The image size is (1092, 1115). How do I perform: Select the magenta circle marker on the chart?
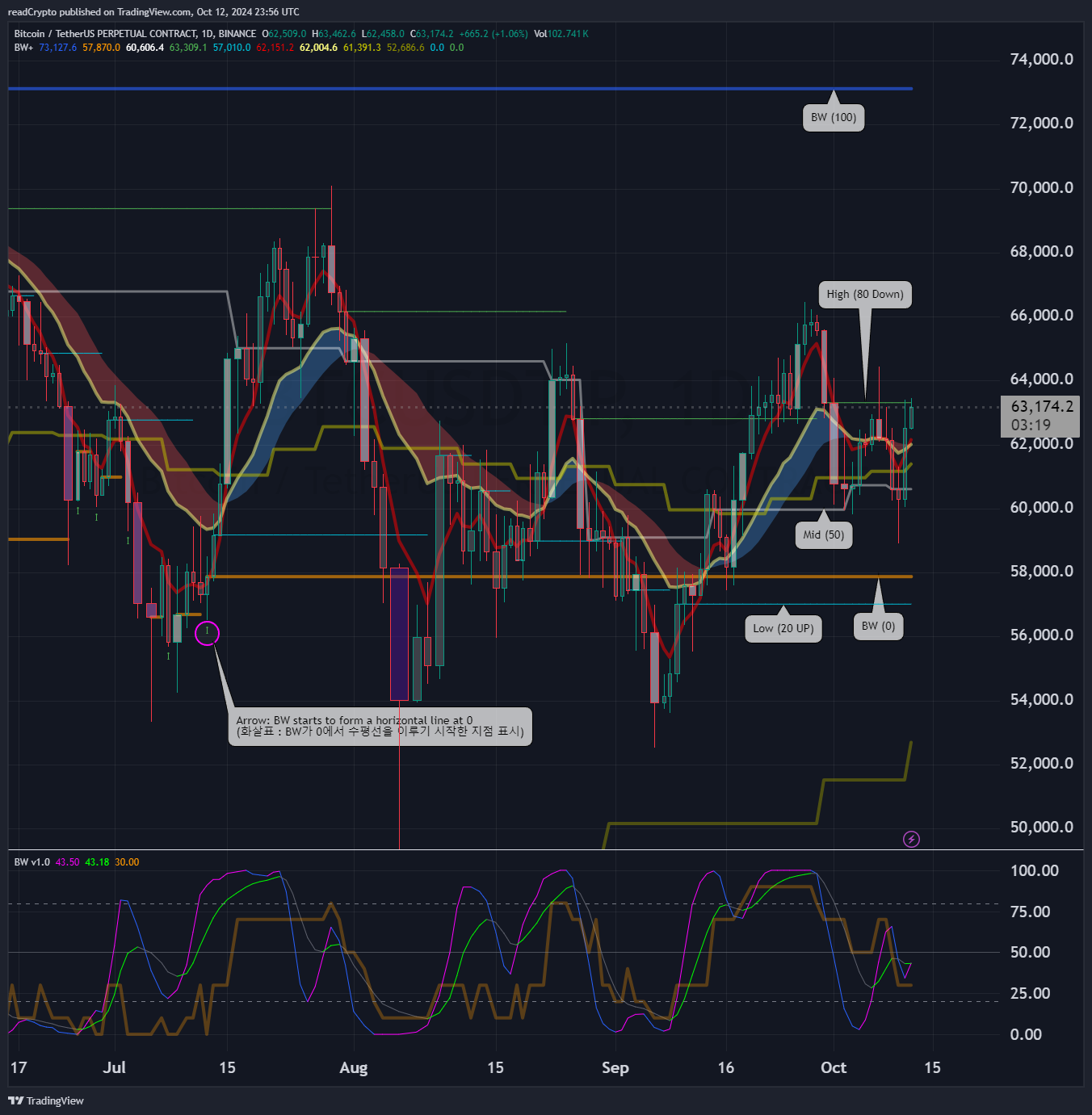tap(208, 633)
